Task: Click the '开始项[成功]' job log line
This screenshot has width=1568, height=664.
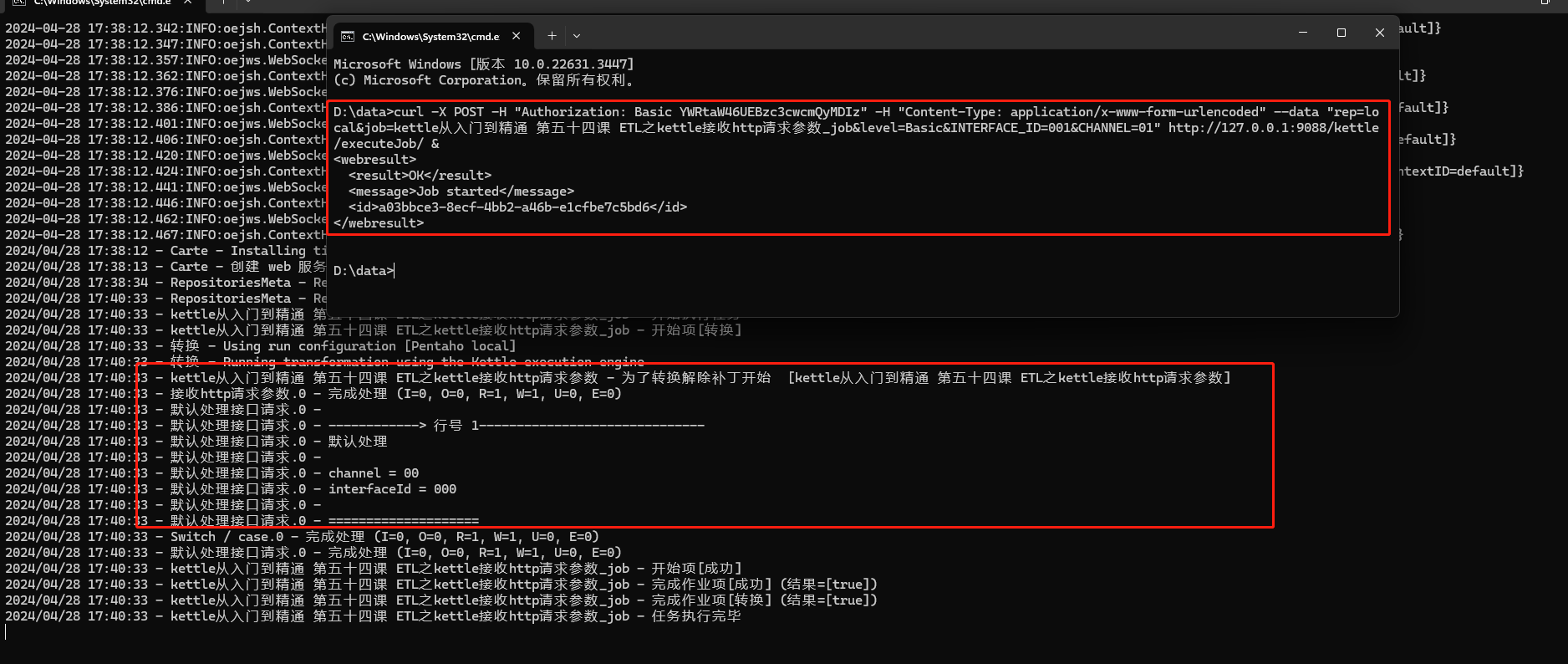Action: click(x=374, y=569)
